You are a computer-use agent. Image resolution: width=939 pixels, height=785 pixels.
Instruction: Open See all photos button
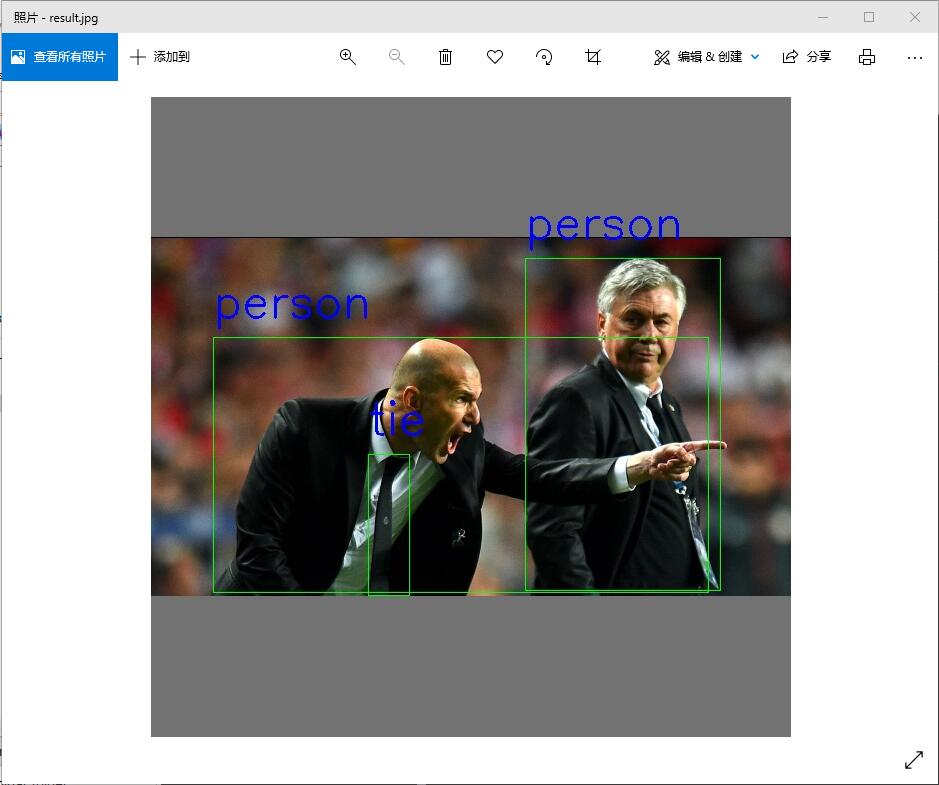point(59,57)
